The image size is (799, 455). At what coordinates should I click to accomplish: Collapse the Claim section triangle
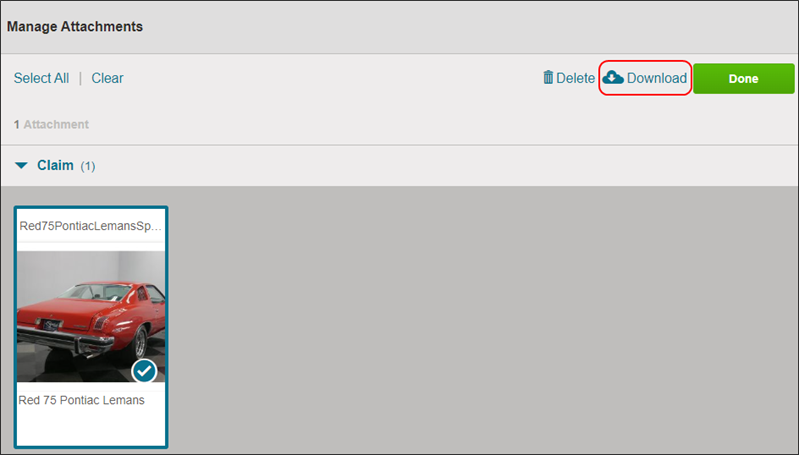click(21, 166)
